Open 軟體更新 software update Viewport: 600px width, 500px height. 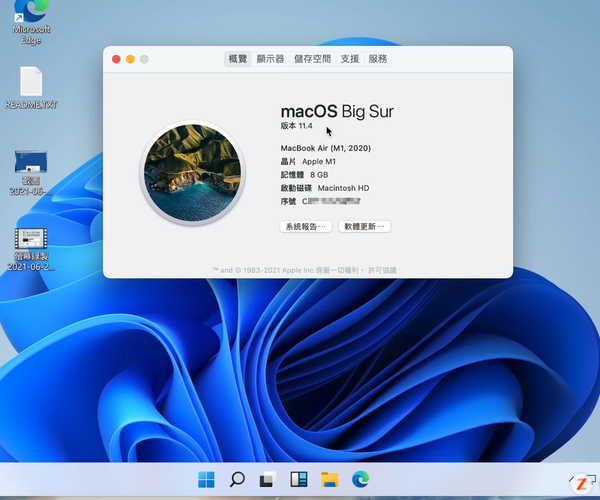(x=364, y=226)
